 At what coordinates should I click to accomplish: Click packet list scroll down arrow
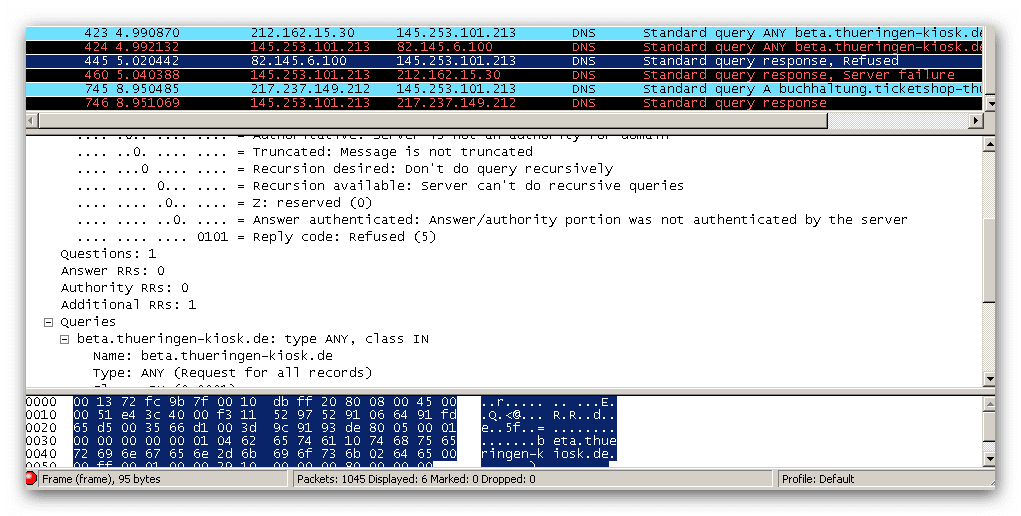tap(989, 104)
